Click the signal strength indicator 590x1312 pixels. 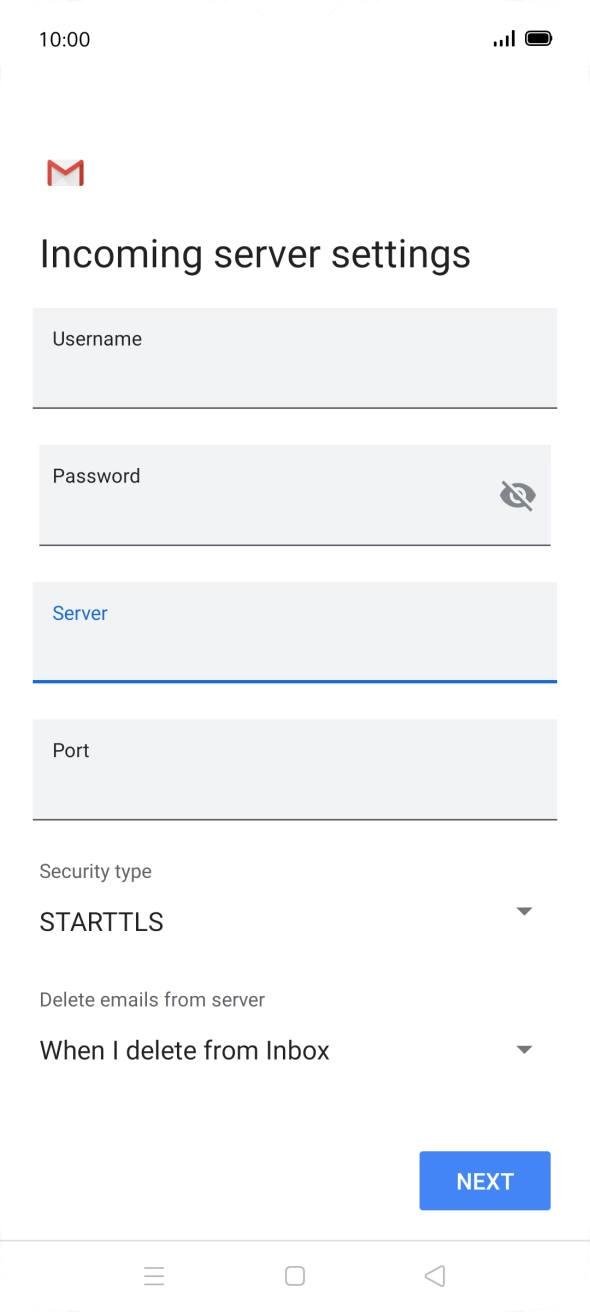[x=503, y=38]
